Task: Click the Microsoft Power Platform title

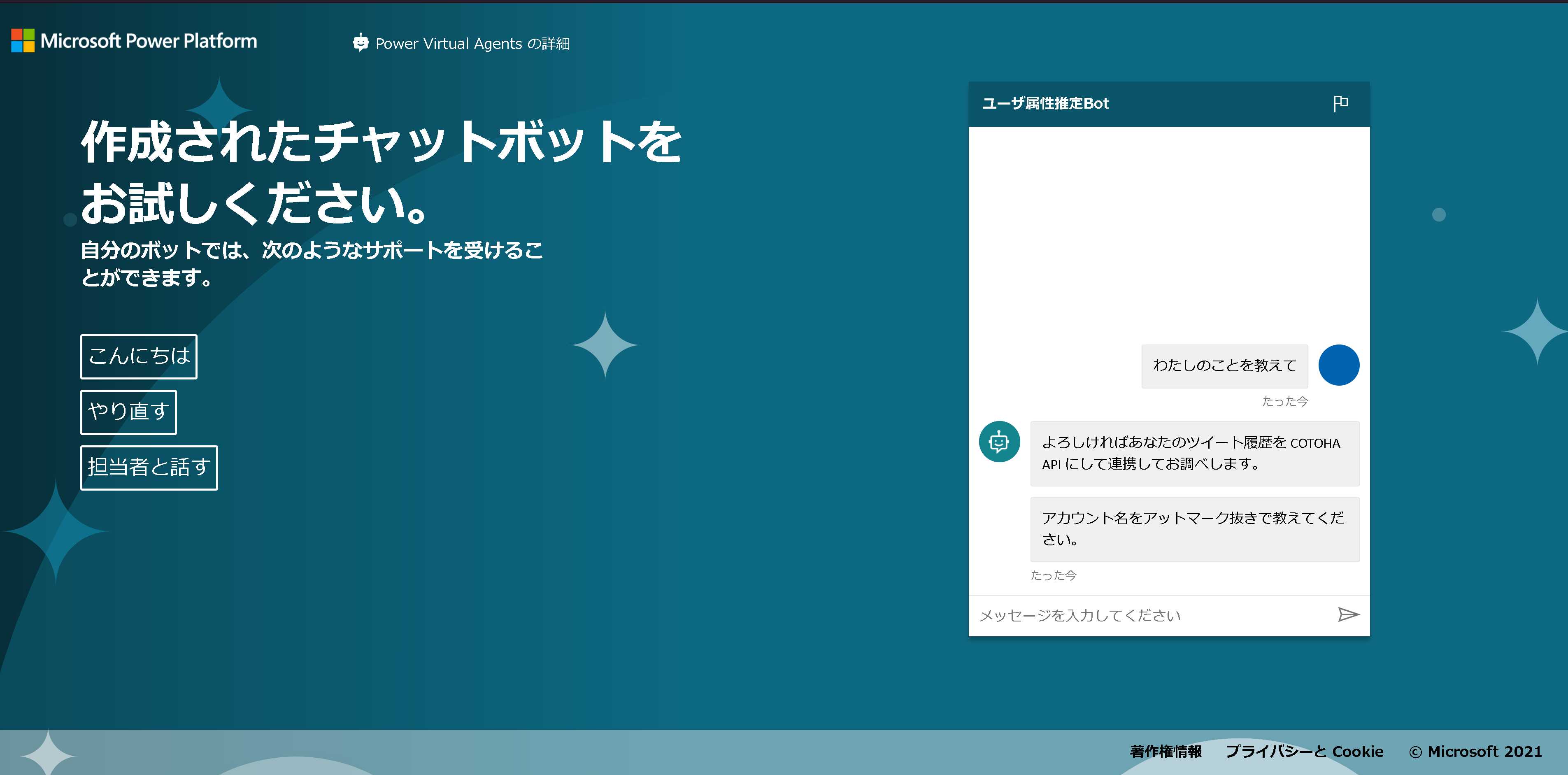Action: pos(149,41)
